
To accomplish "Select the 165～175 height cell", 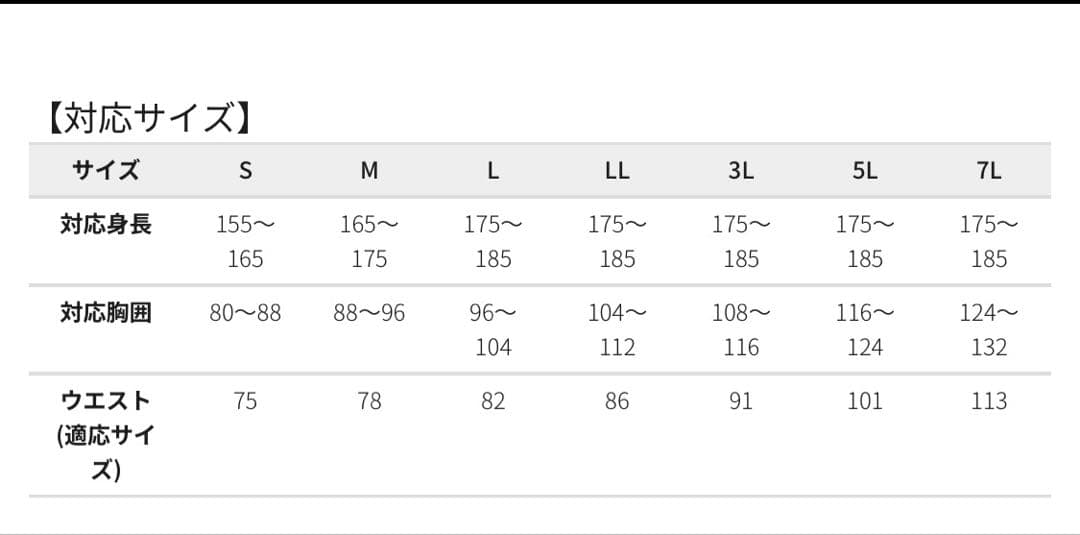I will [369, 241].
